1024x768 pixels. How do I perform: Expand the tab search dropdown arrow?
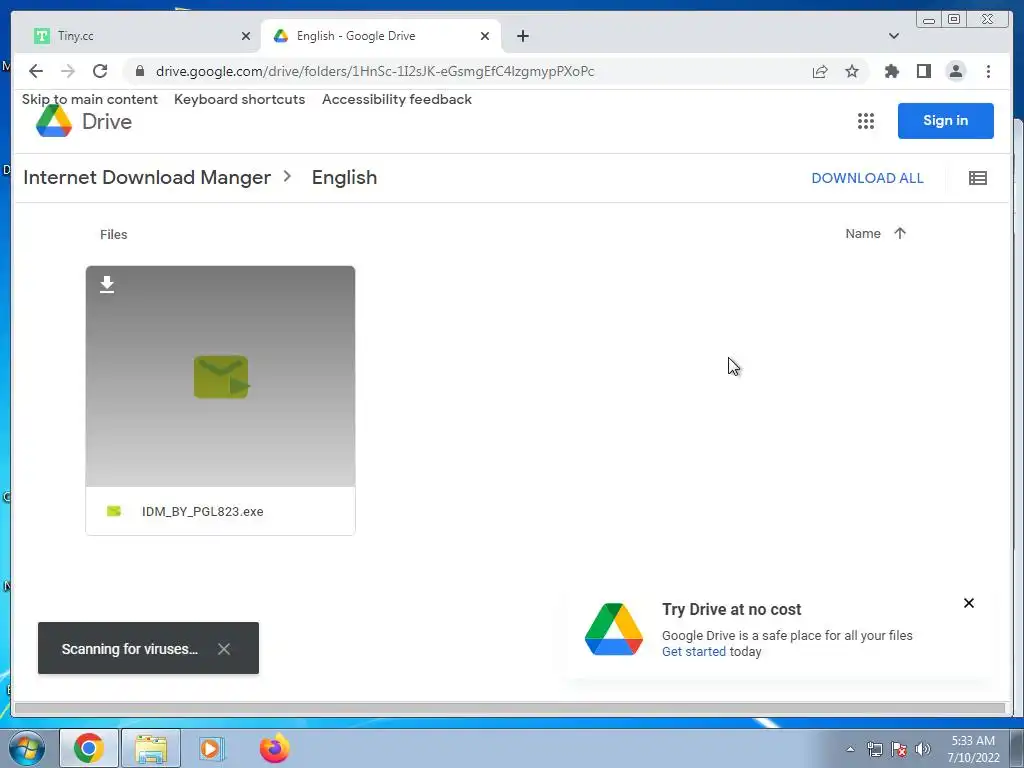[x=894, y=36]
